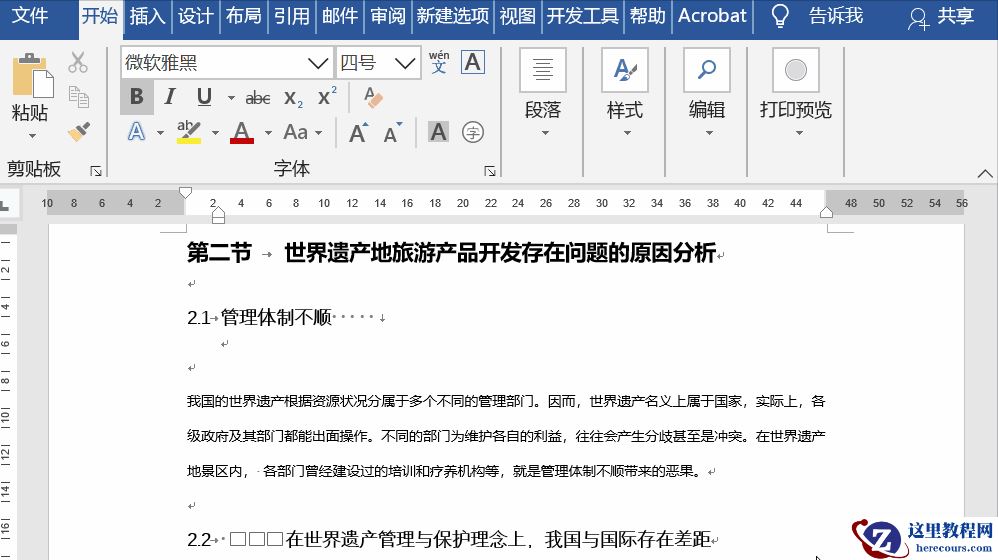Click heading 2.1 管理体制不顺
Image resolution: width=998 pixels, height=560 pixels.
(259, 317)
